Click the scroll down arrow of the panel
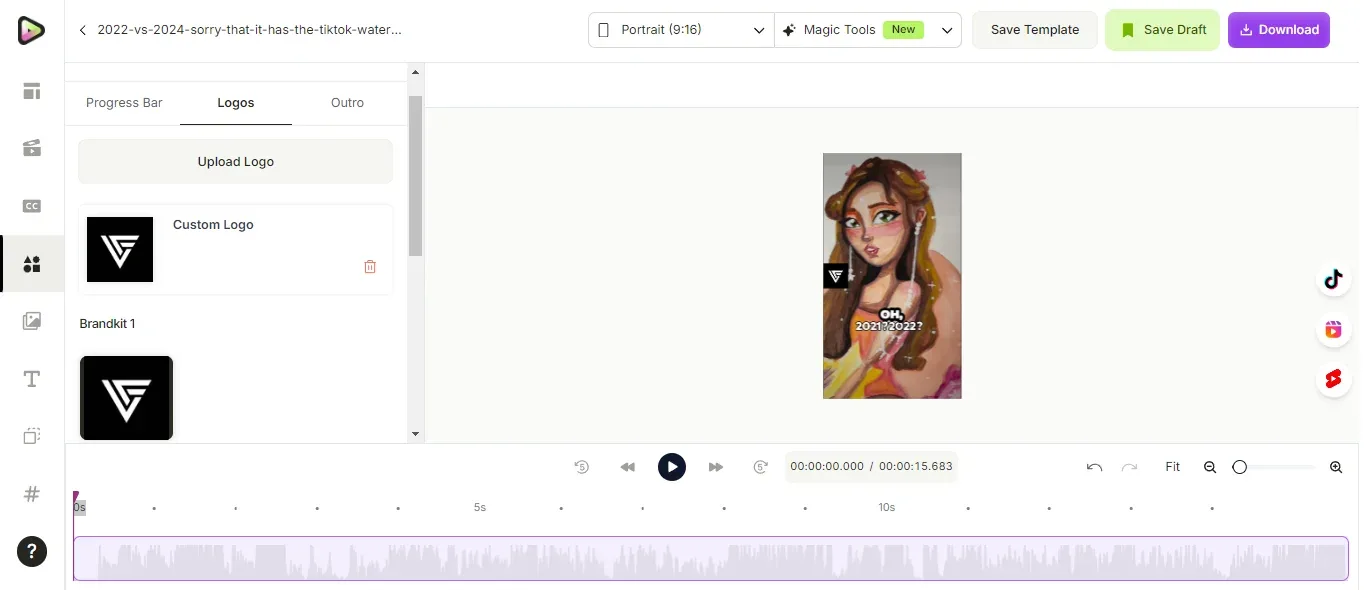Image resolution: width=1365 pixels, height=590 pixels. pos(416,434)
